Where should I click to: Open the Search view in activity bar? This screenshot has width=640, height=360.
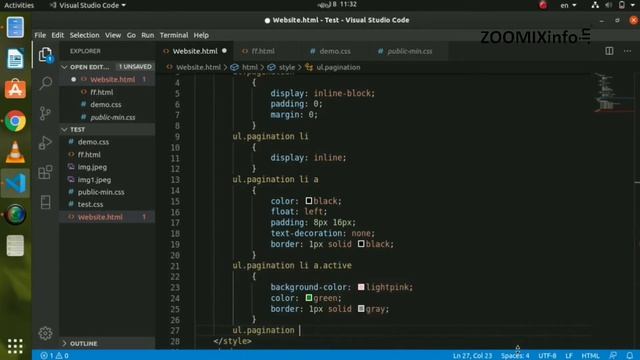[x=45, y=83]
